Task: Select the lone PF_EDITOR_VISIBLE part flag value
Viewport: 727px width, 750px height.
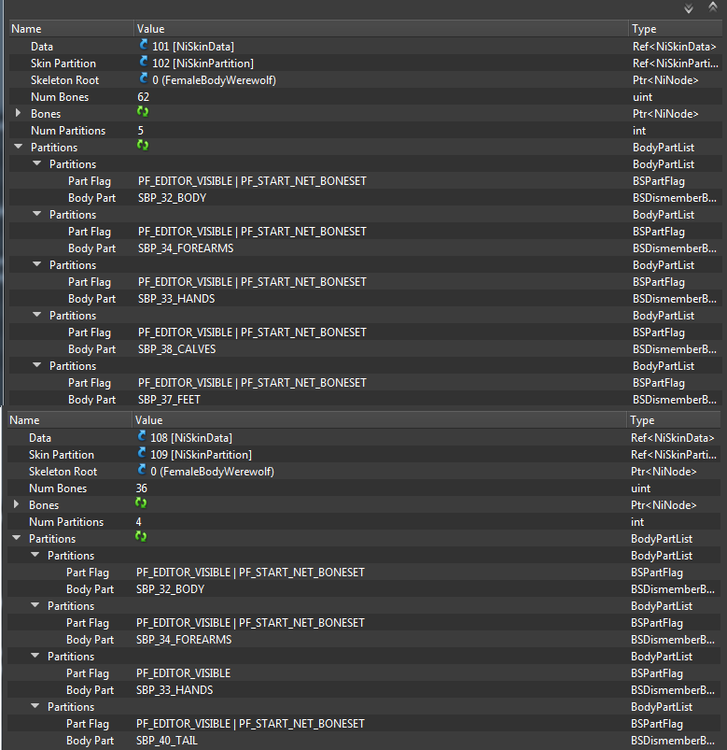Action: tap(183, 673)
